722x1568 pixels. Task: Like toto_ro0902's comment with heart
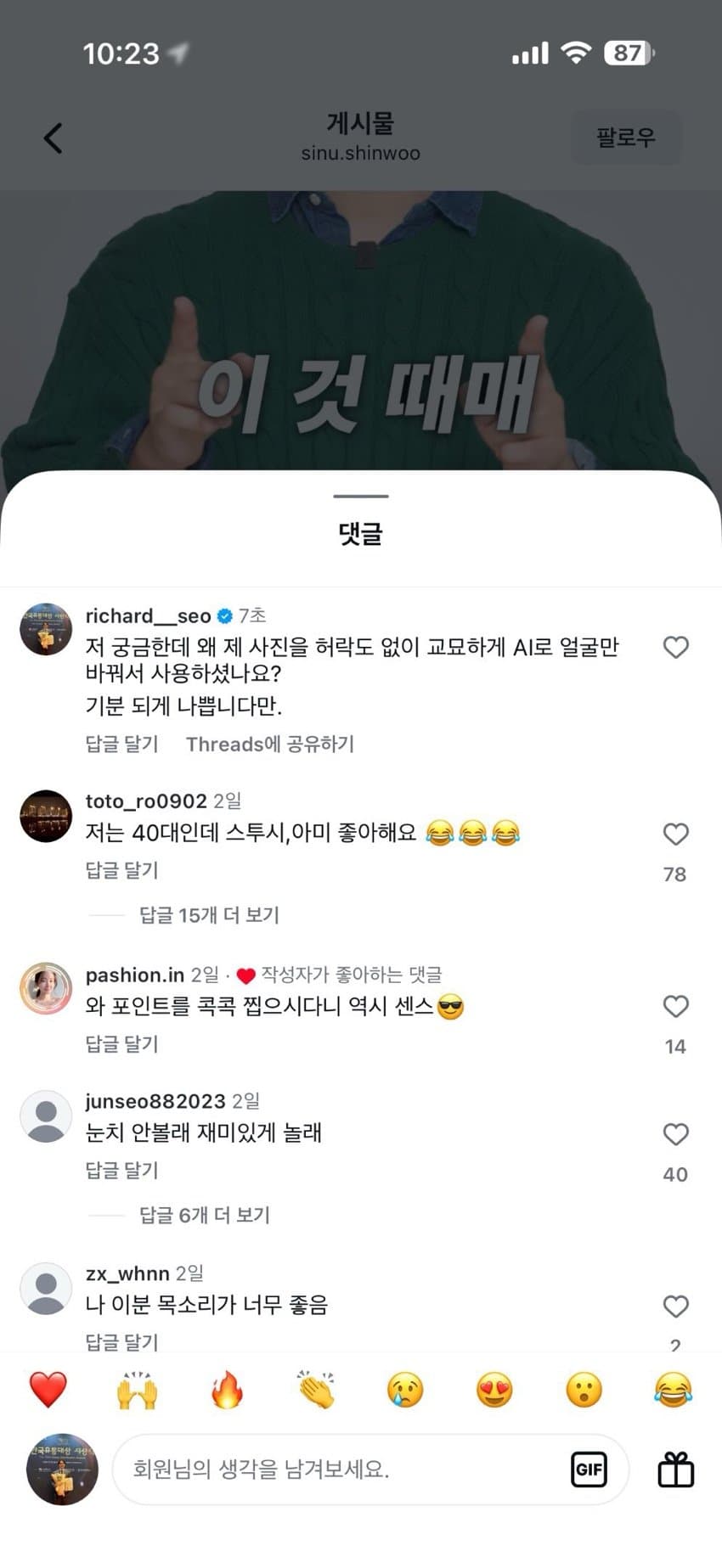675,835
